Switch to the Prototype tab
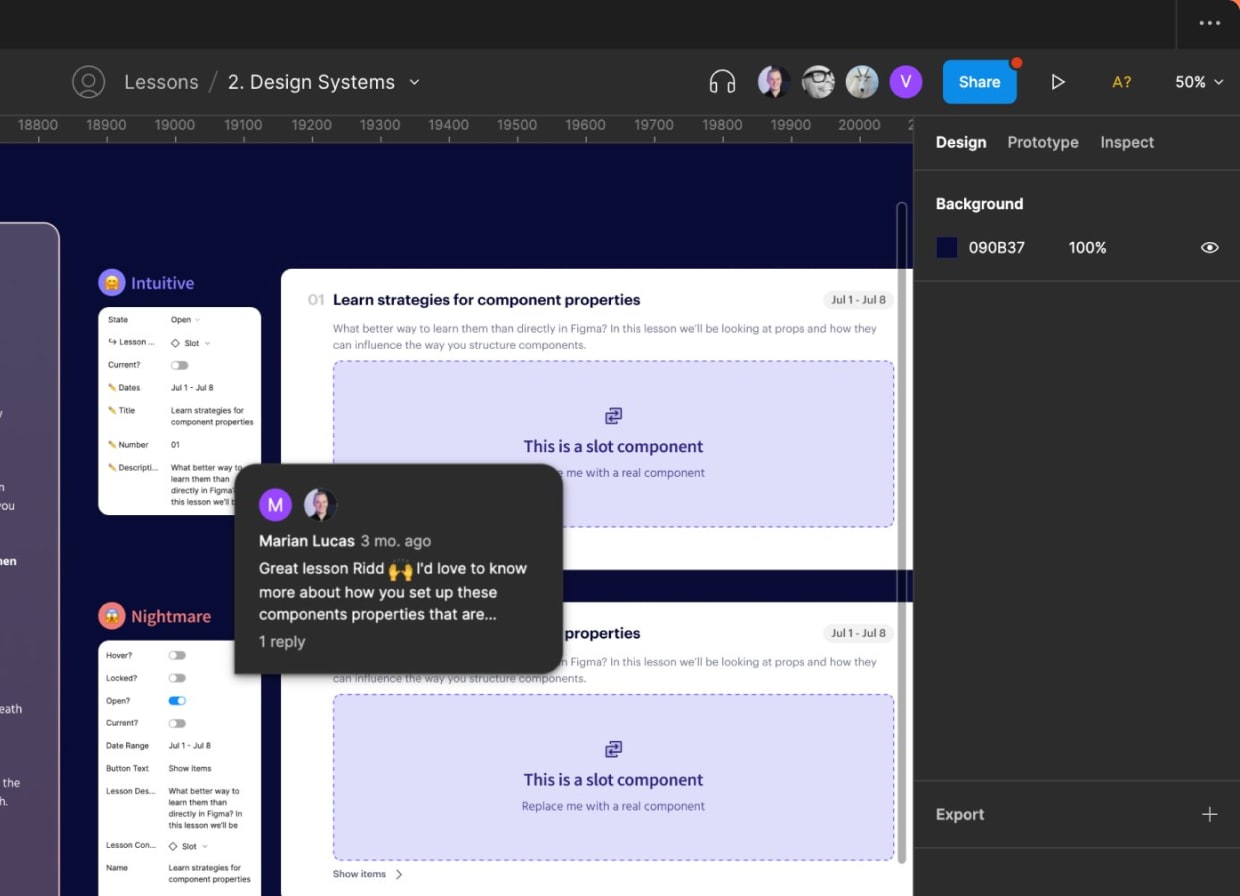Screen dimensions: 1240x896 coord(1043,142)
